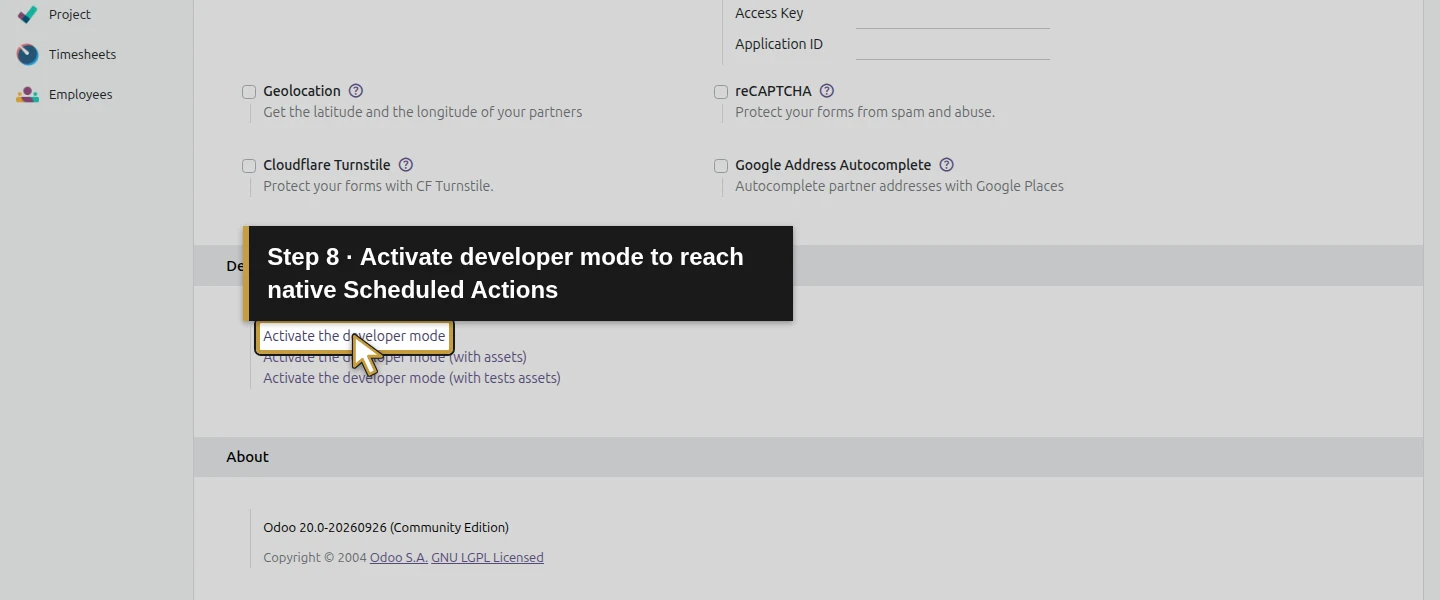Enable the Cloudflare Turnstile checkbox
The width and height of the screenshot is (1440, 600).
coord(249,166)
